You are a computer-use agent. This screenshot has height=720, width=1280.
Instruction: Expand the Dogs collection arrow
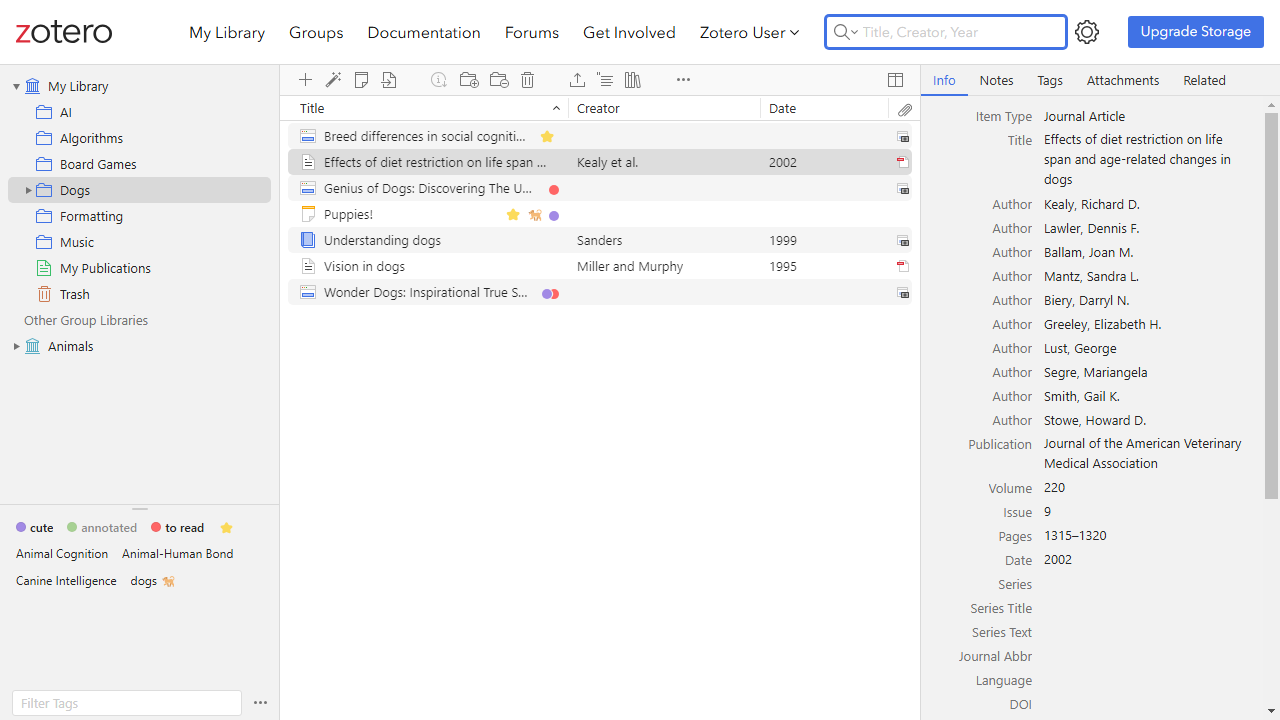28,190
